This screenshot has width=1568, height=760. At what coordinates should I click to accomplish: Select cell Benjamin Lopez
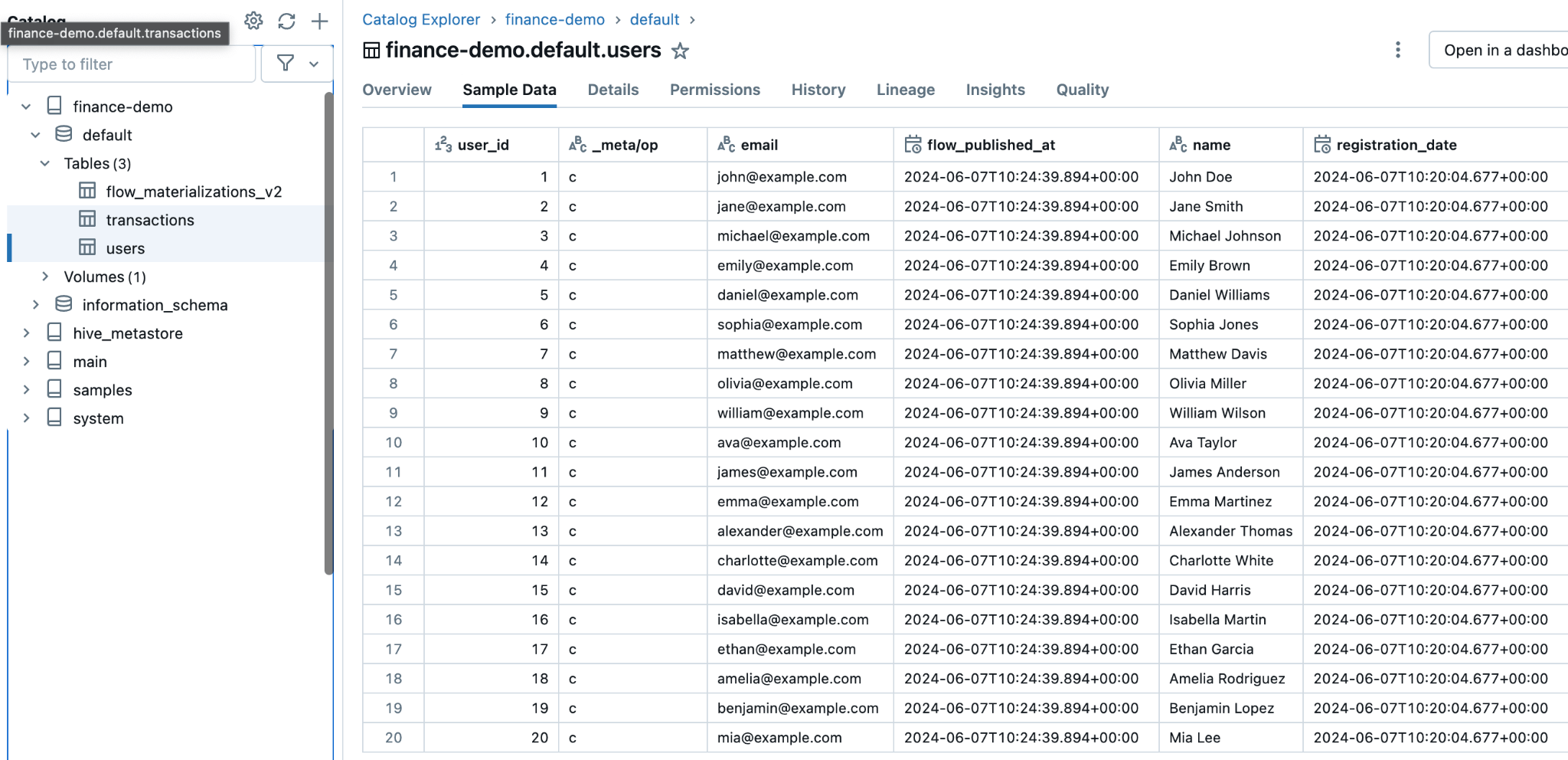pyautogui.click(x=1231, y=709)
